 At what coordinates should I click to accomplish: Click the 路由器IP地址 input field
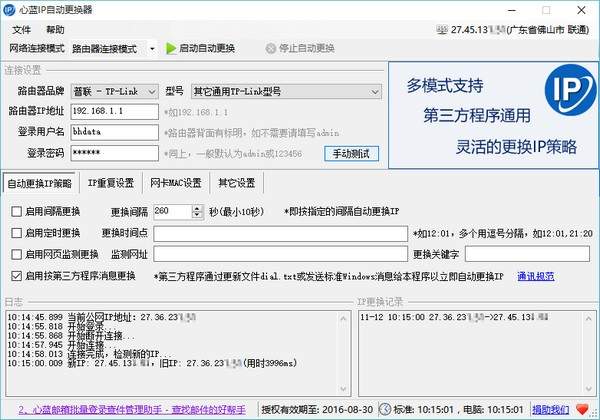[x=115, y=110]
